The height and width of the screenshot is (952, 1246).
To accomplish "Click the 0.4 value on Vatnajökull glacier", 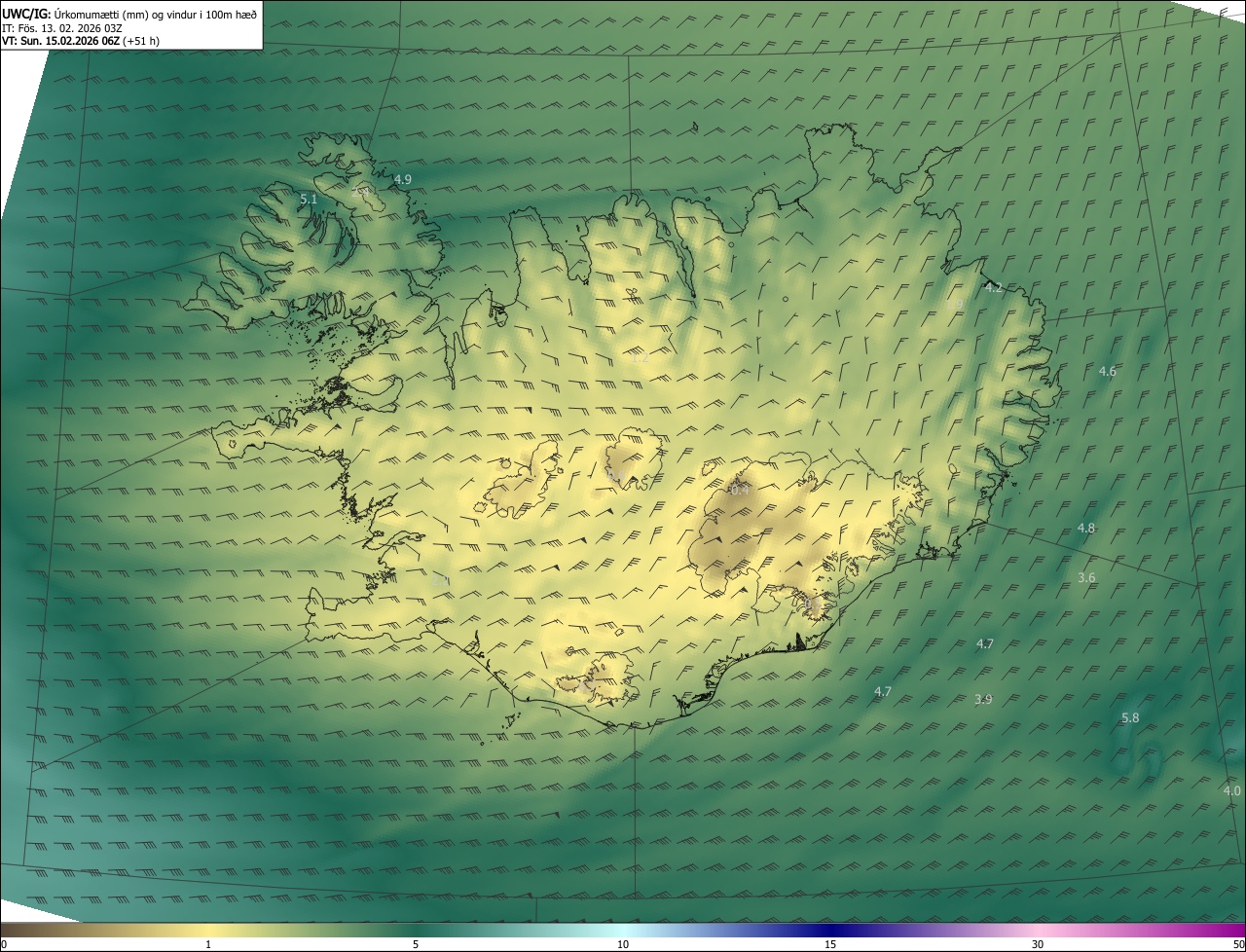I will pos(740,490).
